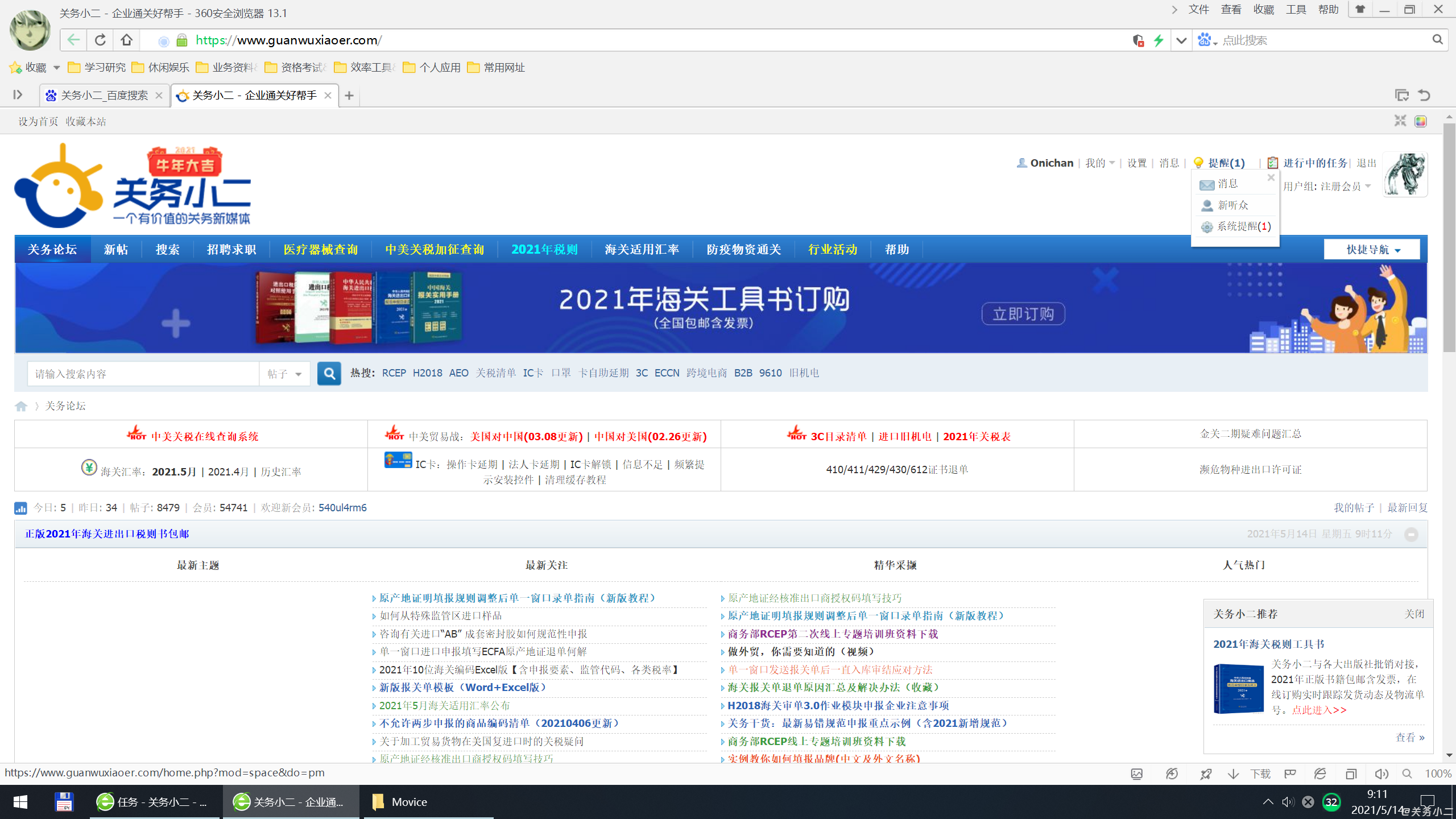
Task: Restore closed tab with undo arrow icon
Action: [1424, 95]
